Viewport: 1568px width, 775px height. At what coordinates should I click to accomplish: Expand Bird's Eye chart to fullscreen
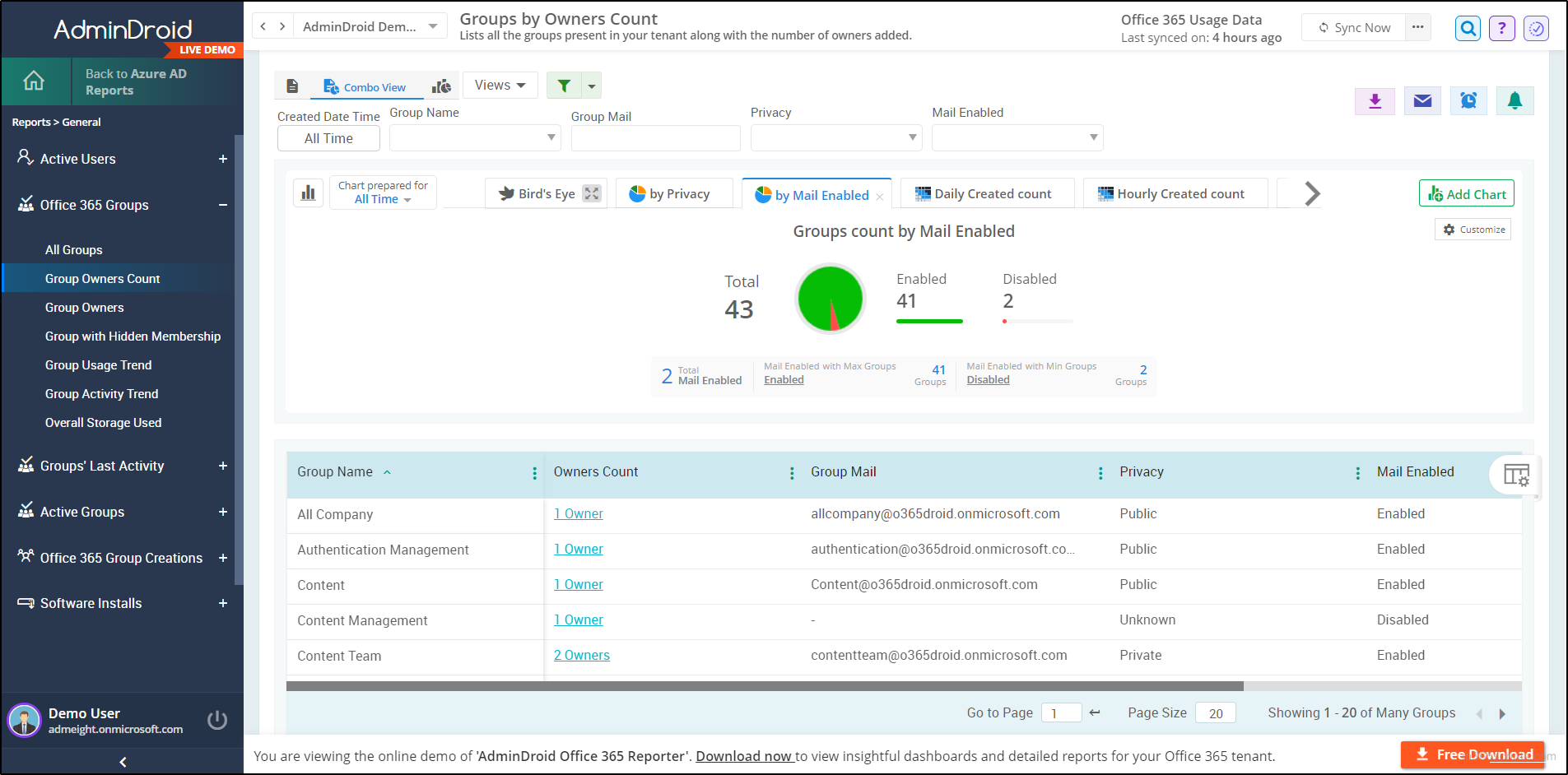tap(592, 193)
